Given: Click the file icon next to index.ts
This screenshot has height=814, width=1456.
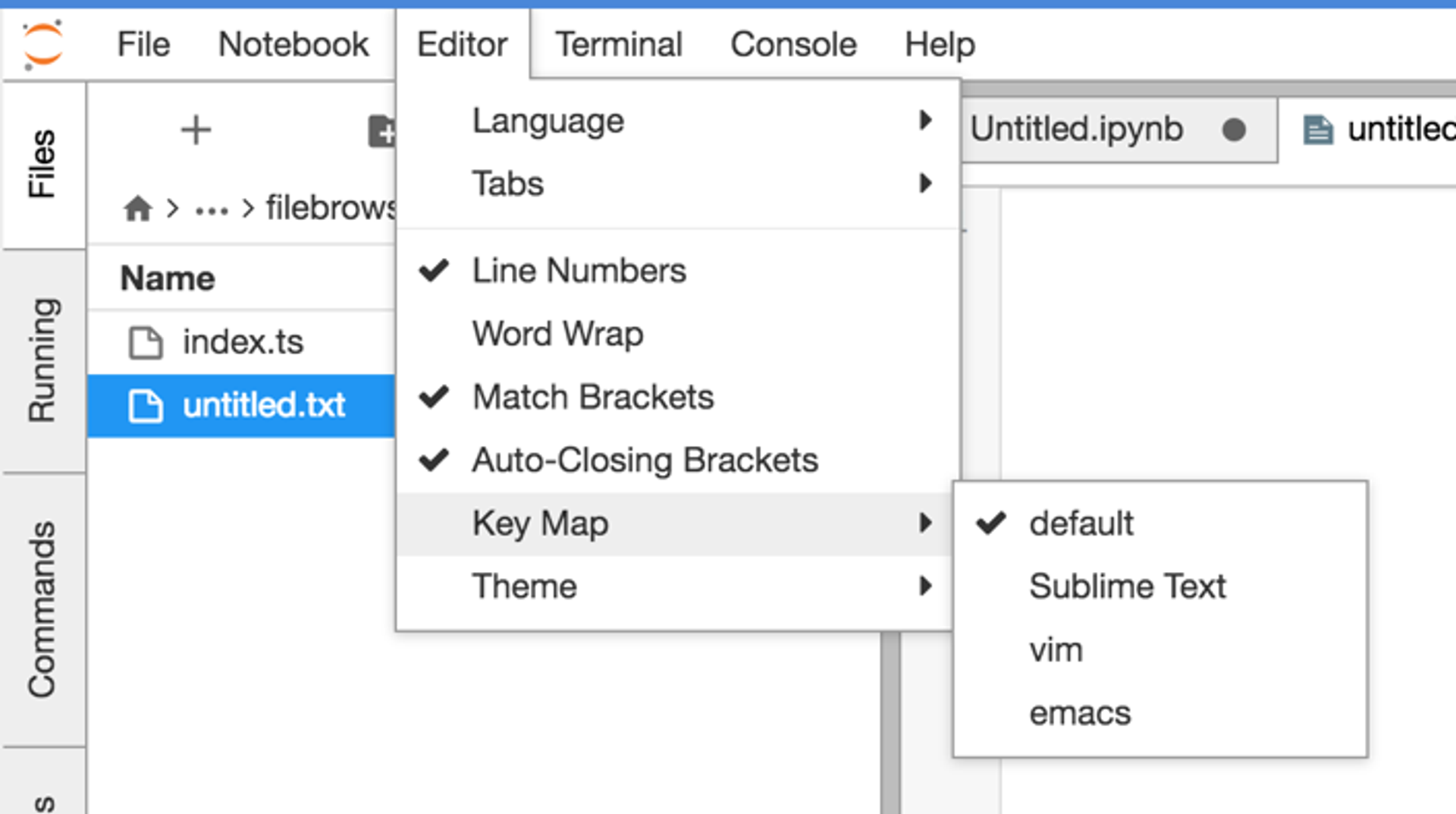Looking at the screenshot, I should (146, 342).
